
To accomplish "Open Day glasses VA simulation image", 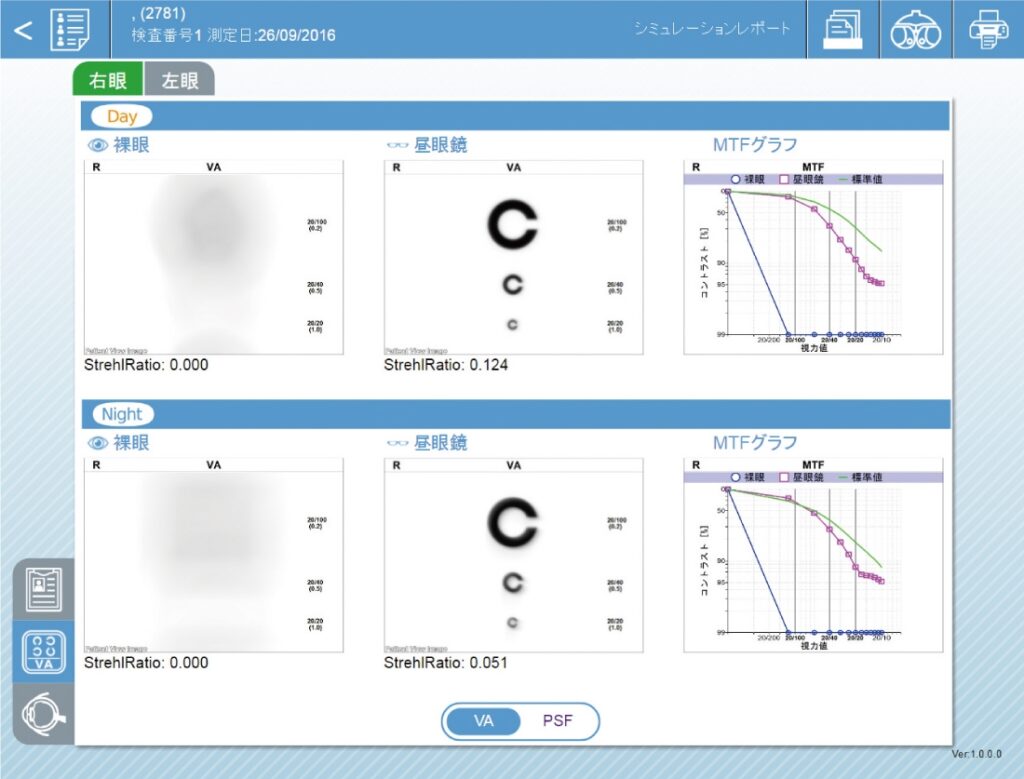I will [513, 257].
